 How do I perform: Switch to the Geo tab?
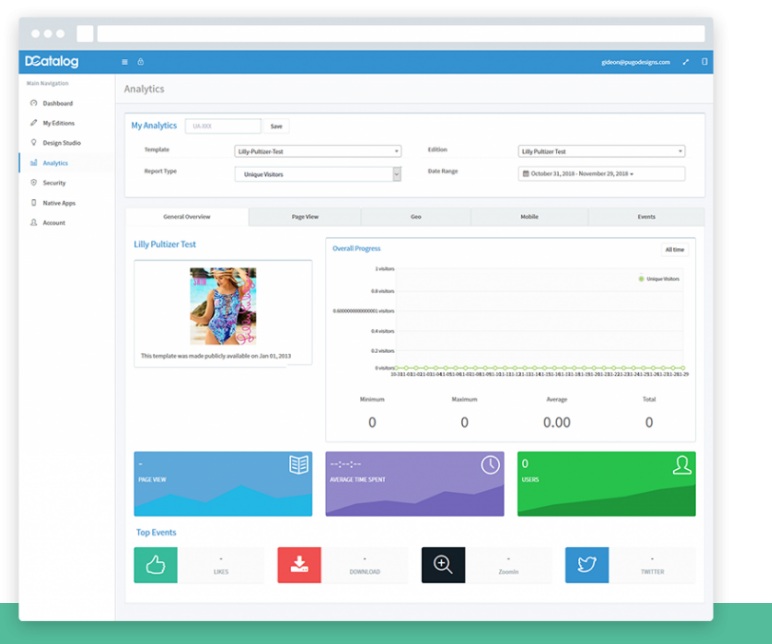pos(415,217)
